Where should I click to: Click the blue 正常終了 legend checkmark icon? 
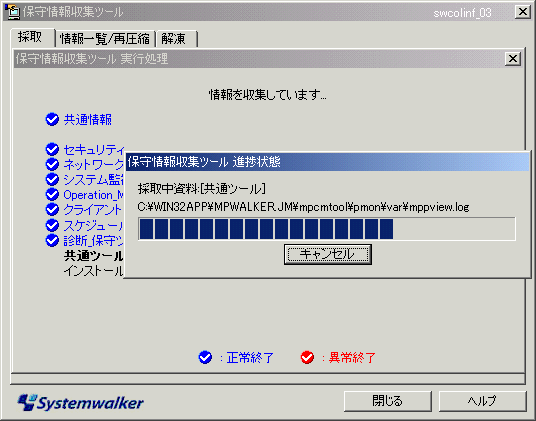pos(205,357)
